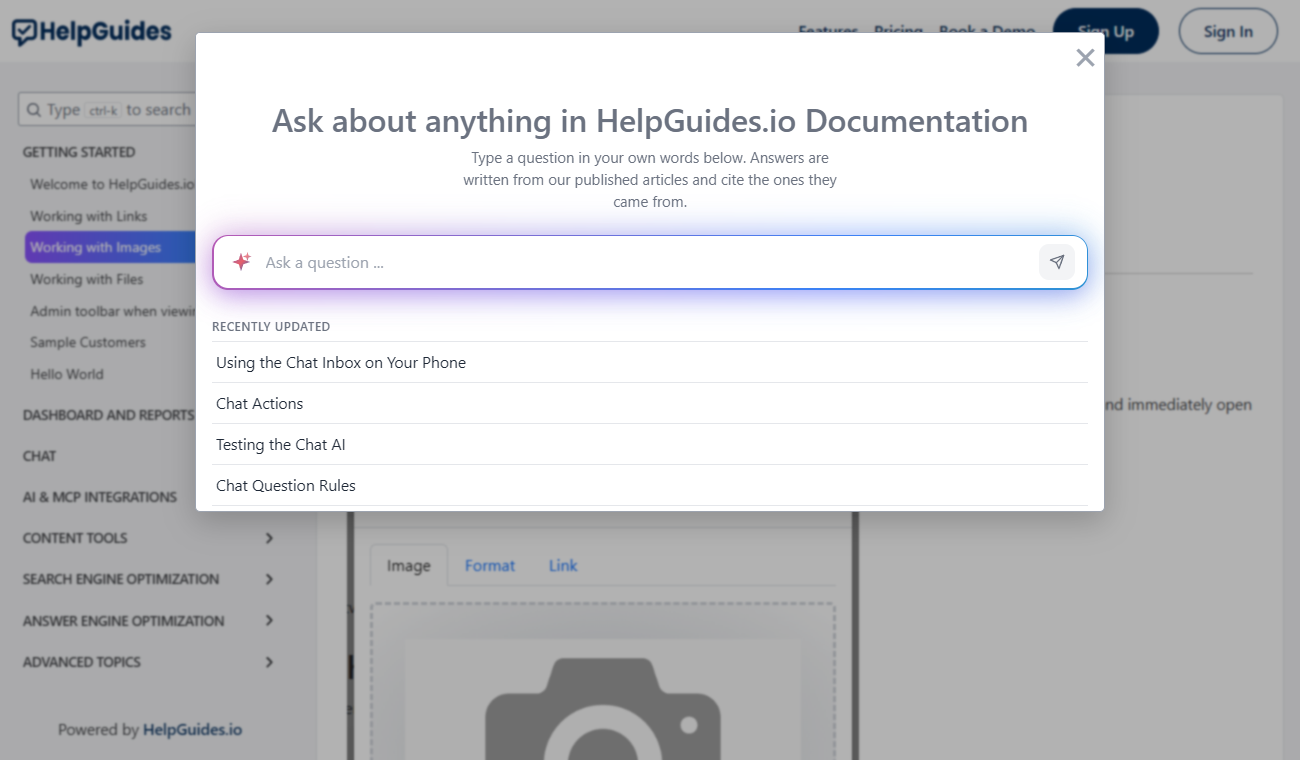Screen dimensions: 1300x760
Task: Open "Chat Question Rules" article
Action: point(650,485)
